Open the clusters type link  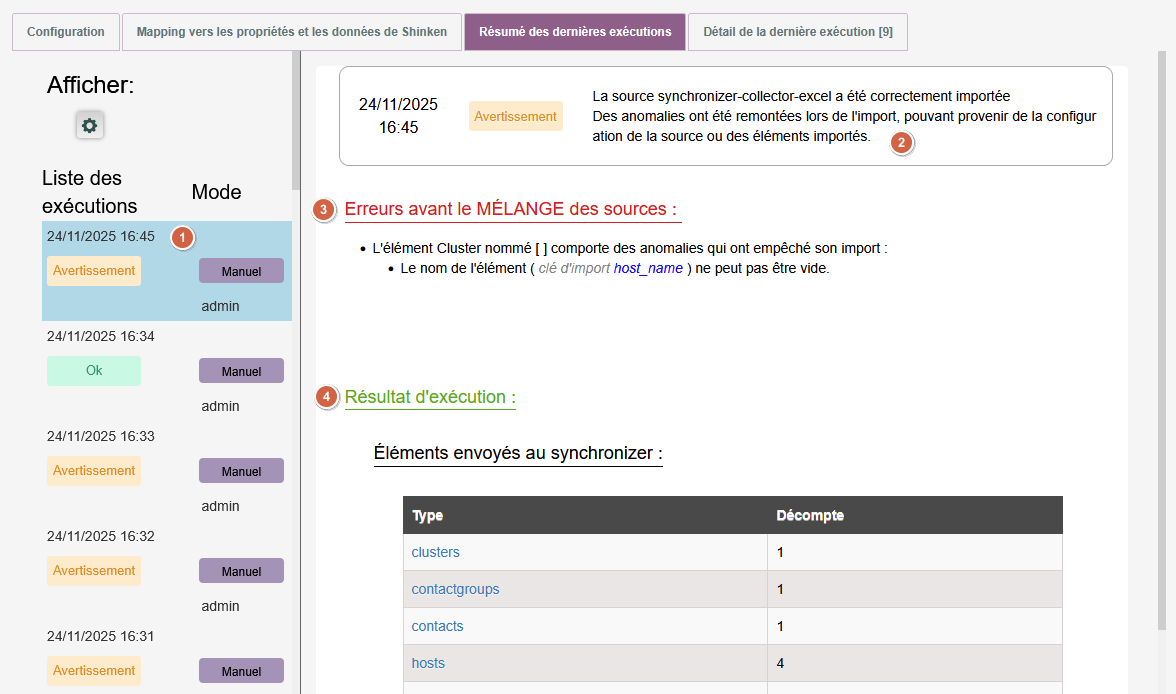(436, 552)
